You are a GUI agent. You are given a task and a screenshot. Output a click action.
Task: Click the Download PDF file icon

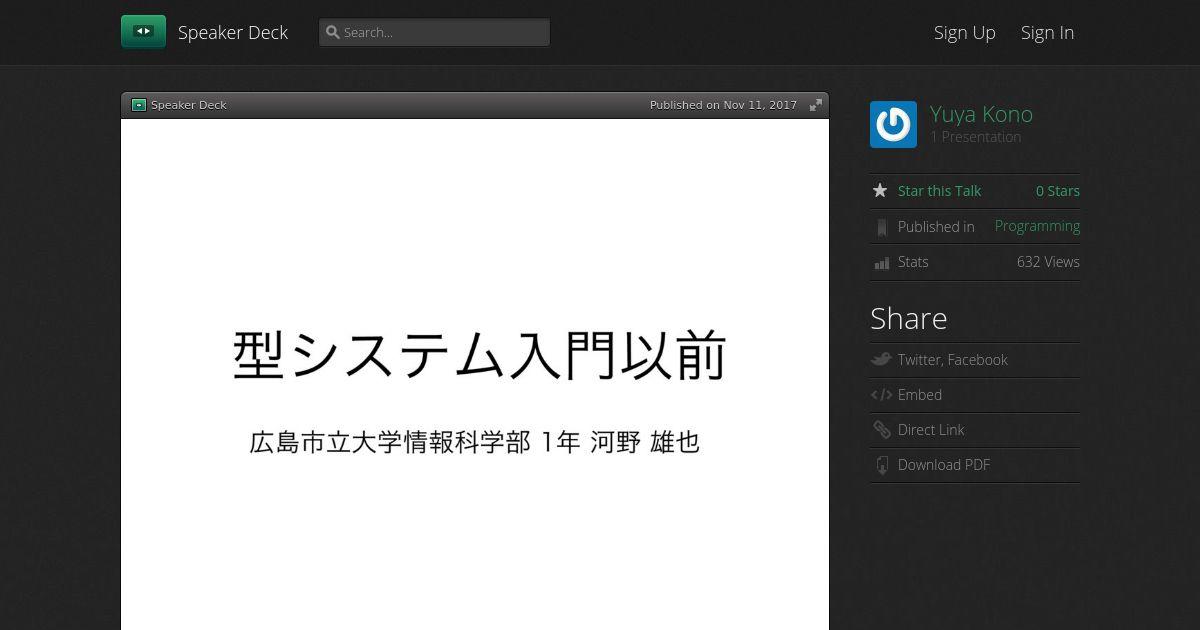click(881, 465)
